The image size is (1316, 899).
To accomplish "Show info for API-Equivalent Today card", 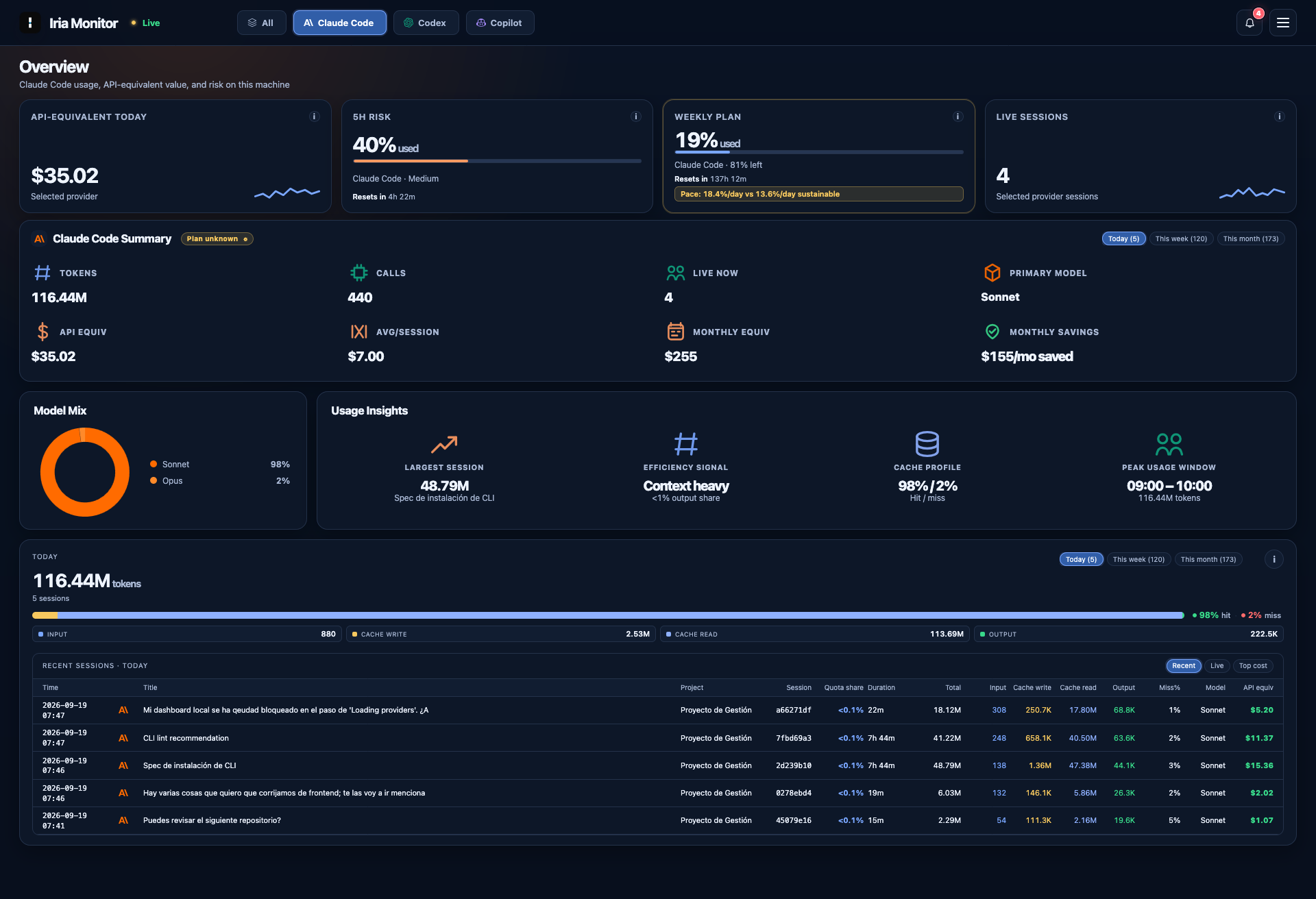I will 315,116.
